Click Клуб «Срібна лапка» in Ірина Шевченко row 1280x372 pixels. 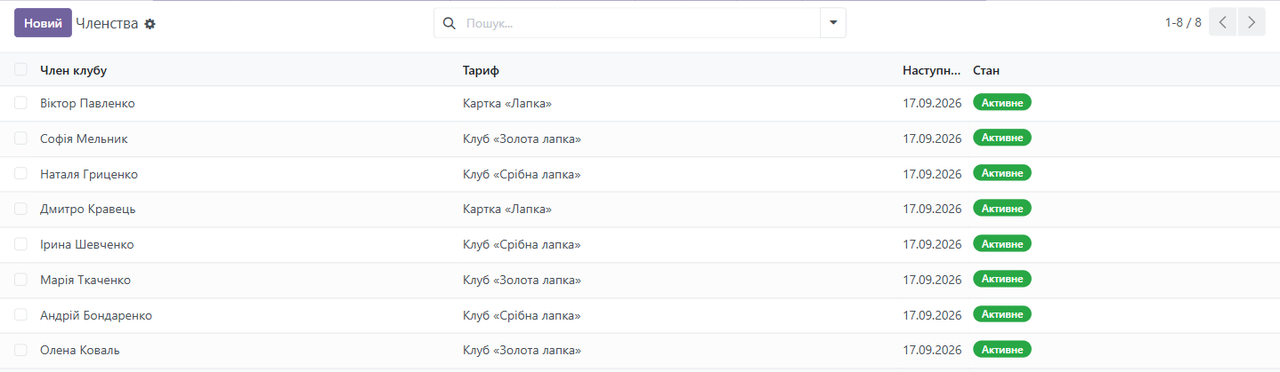click(x=522, y=244)
